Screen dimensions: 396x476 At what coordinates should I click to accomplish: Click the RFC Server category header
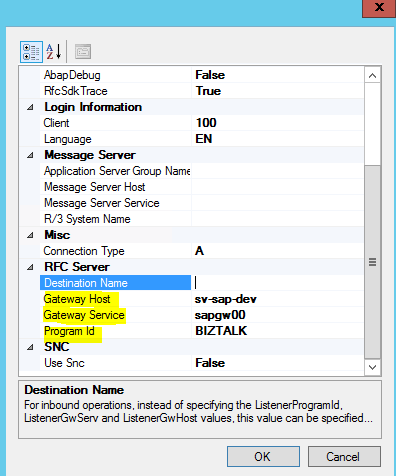point(77,267)
